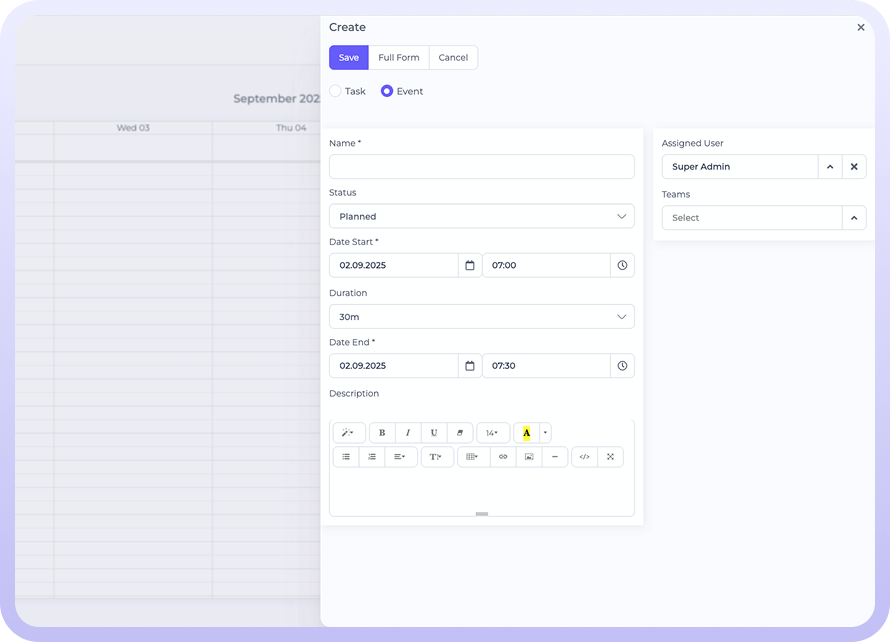Save the new event
The image size is (890, 642).
click(348, 58)
